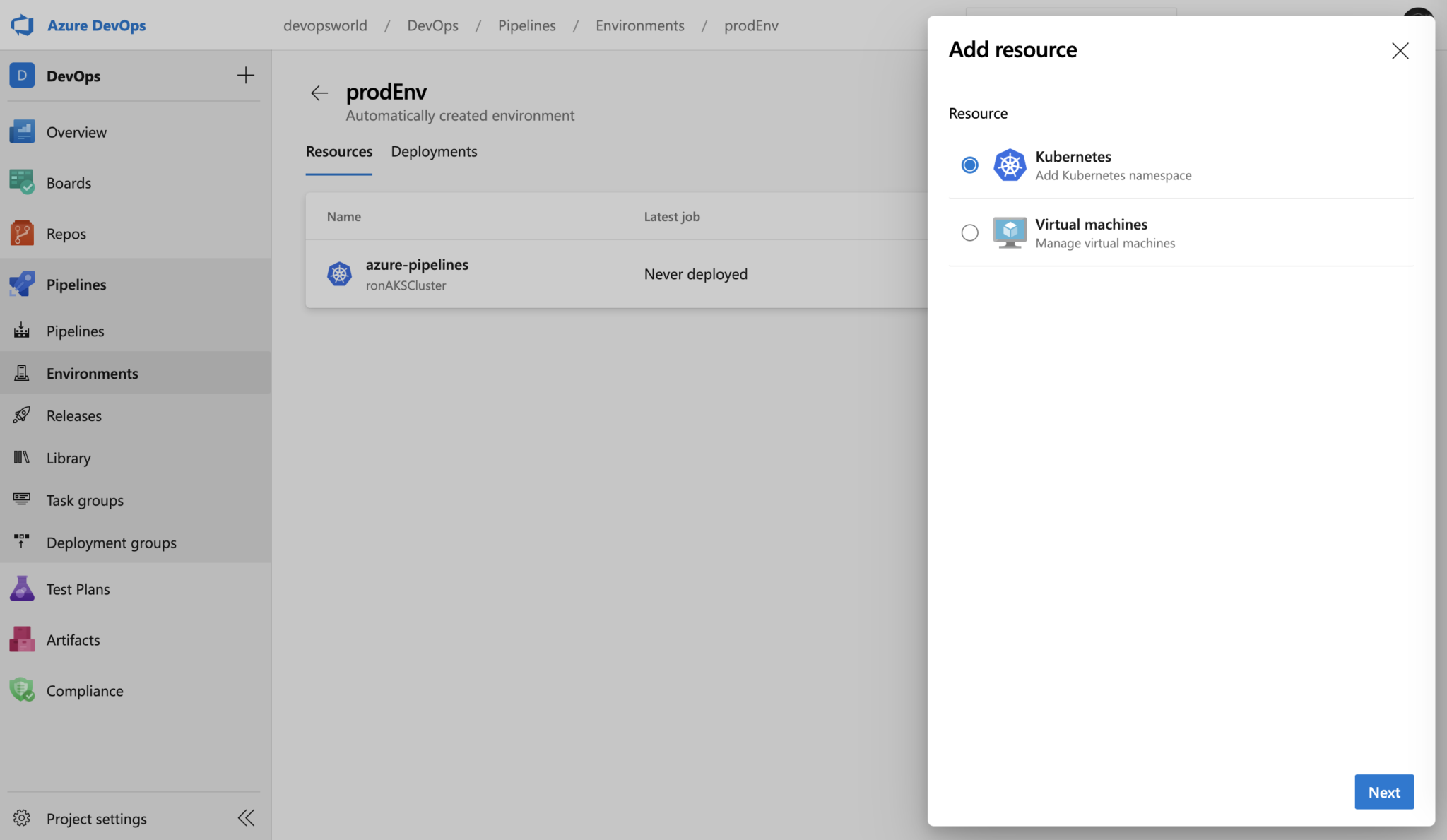Click the Add Kubernetes namespace description
1447x840 pixels.
point(1114,175)
